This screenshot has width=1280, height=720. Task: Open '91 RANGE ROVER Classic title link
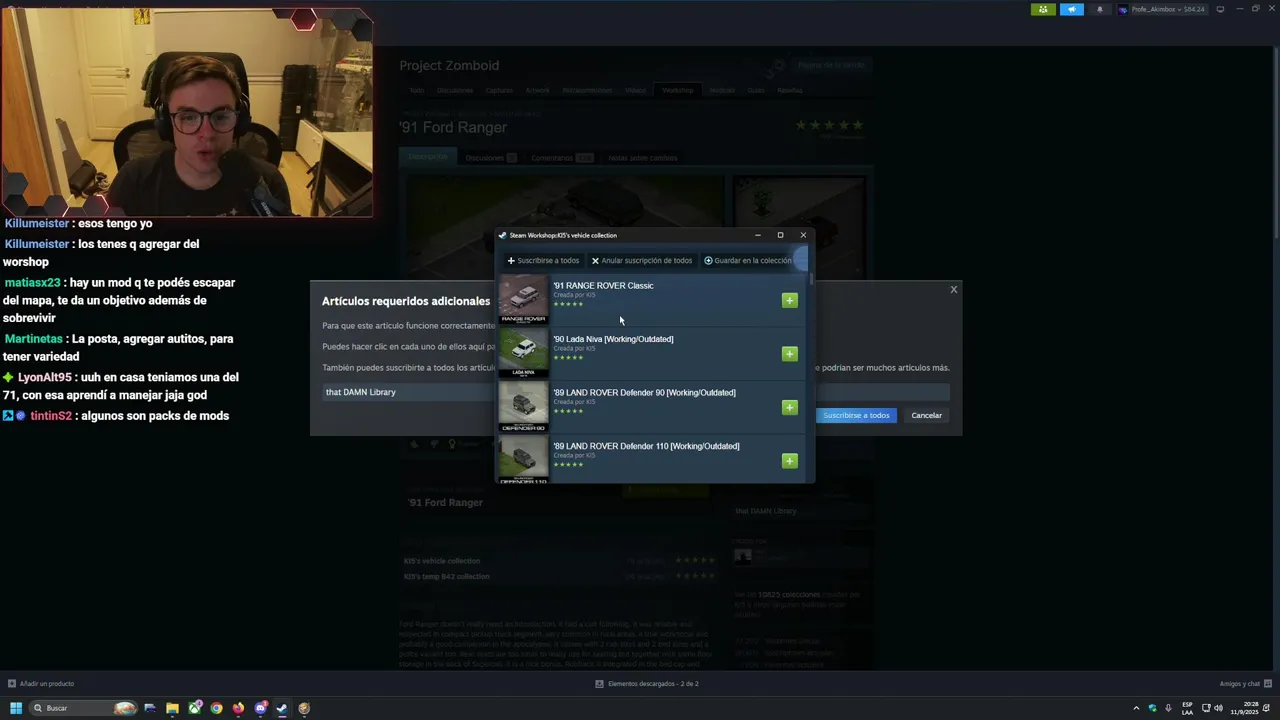click(603, 286)
